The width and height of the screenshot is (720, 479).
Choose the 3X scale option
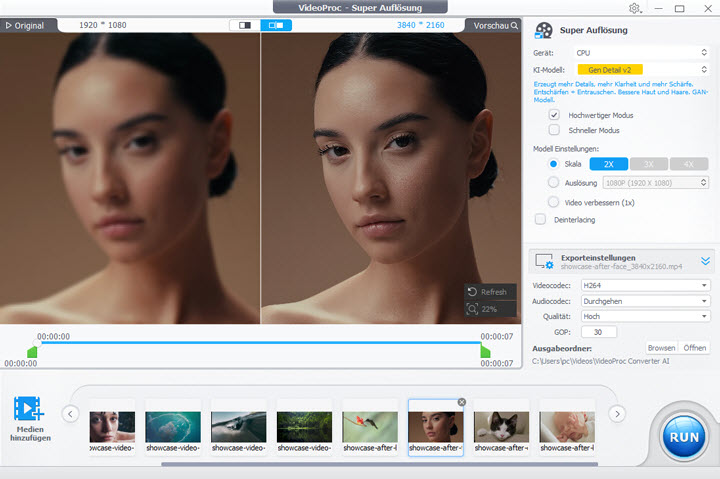point(649,164)
